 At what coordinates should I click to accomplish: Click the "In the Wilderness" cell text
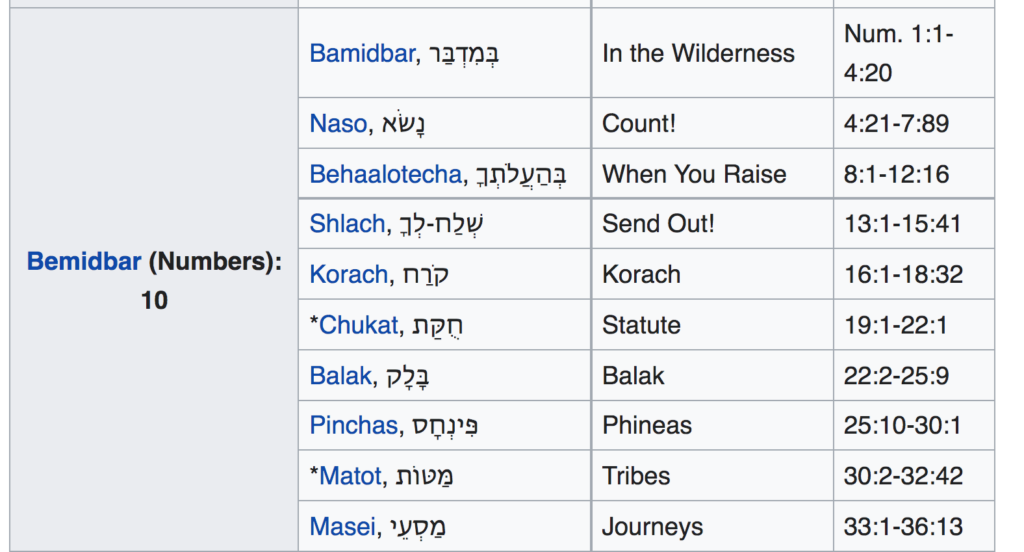[x=698, y=53]
